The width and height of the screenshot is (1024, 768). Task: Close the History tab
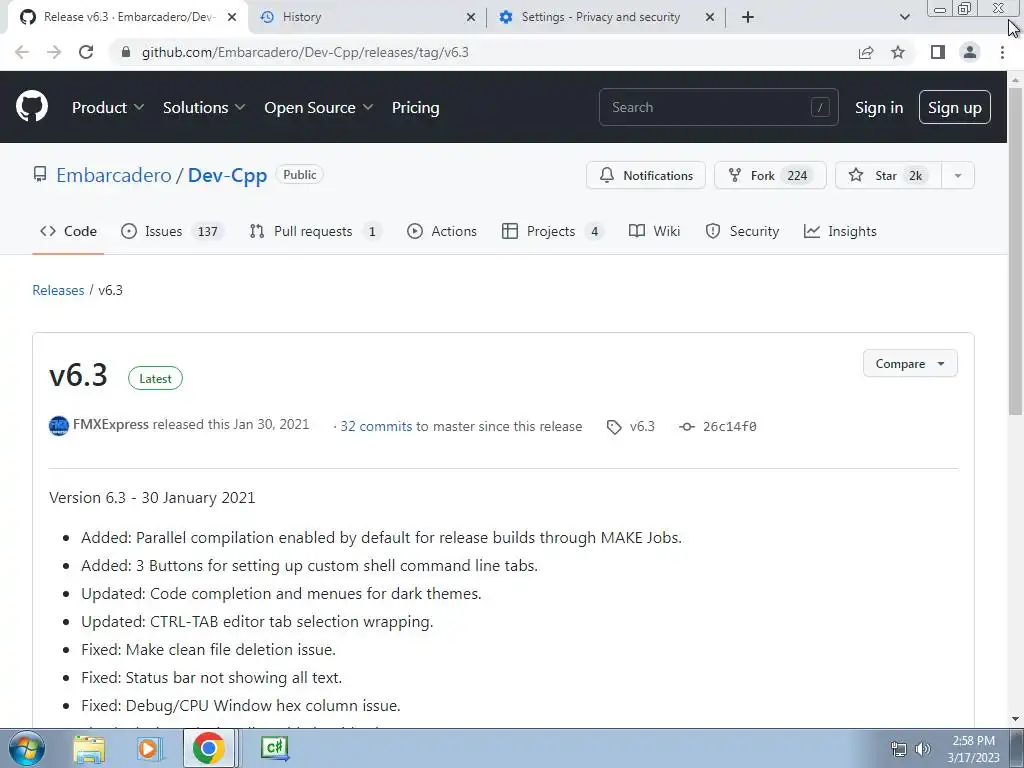[470, 17]
